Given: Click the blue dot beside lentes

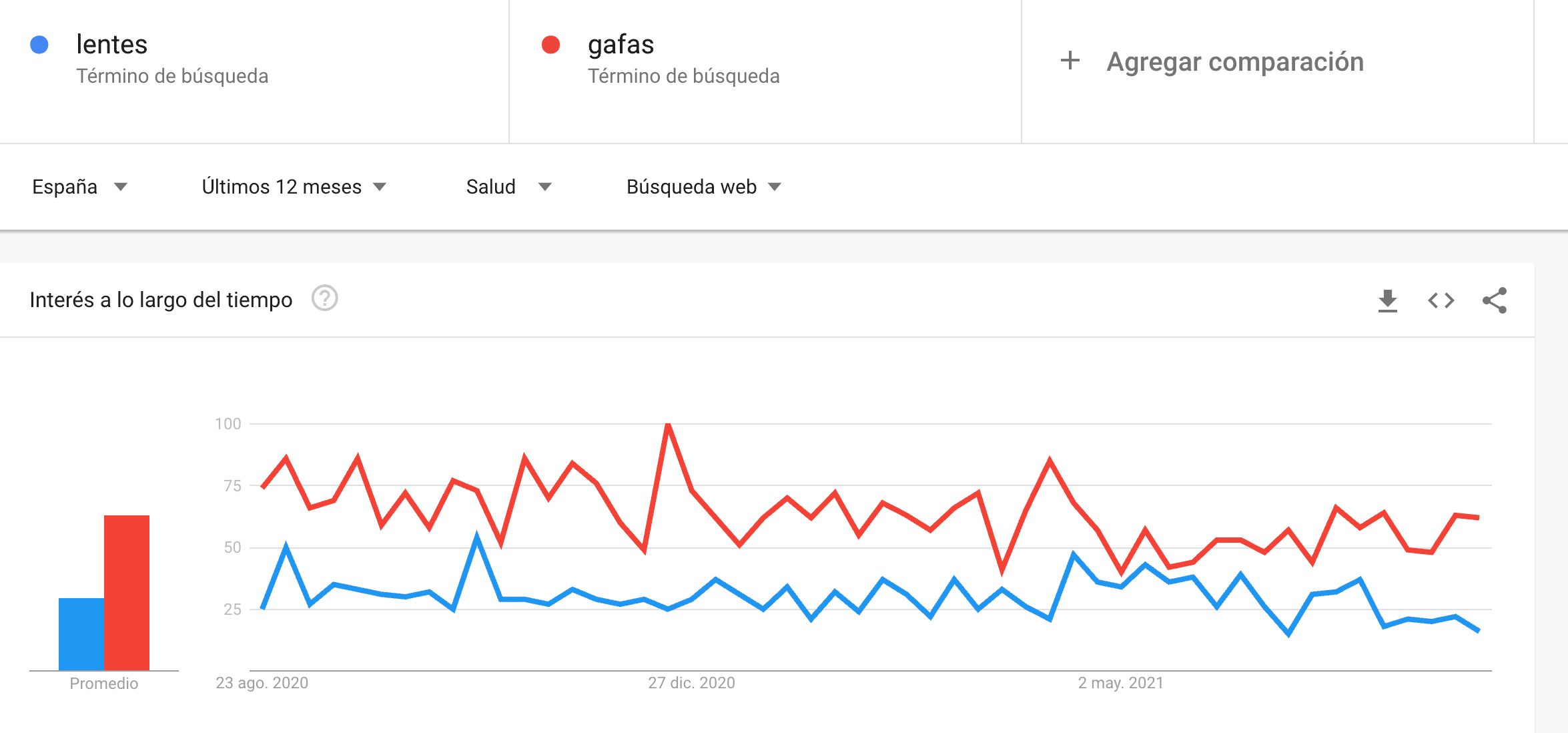Looking at the screenshot, I should 39,45.
